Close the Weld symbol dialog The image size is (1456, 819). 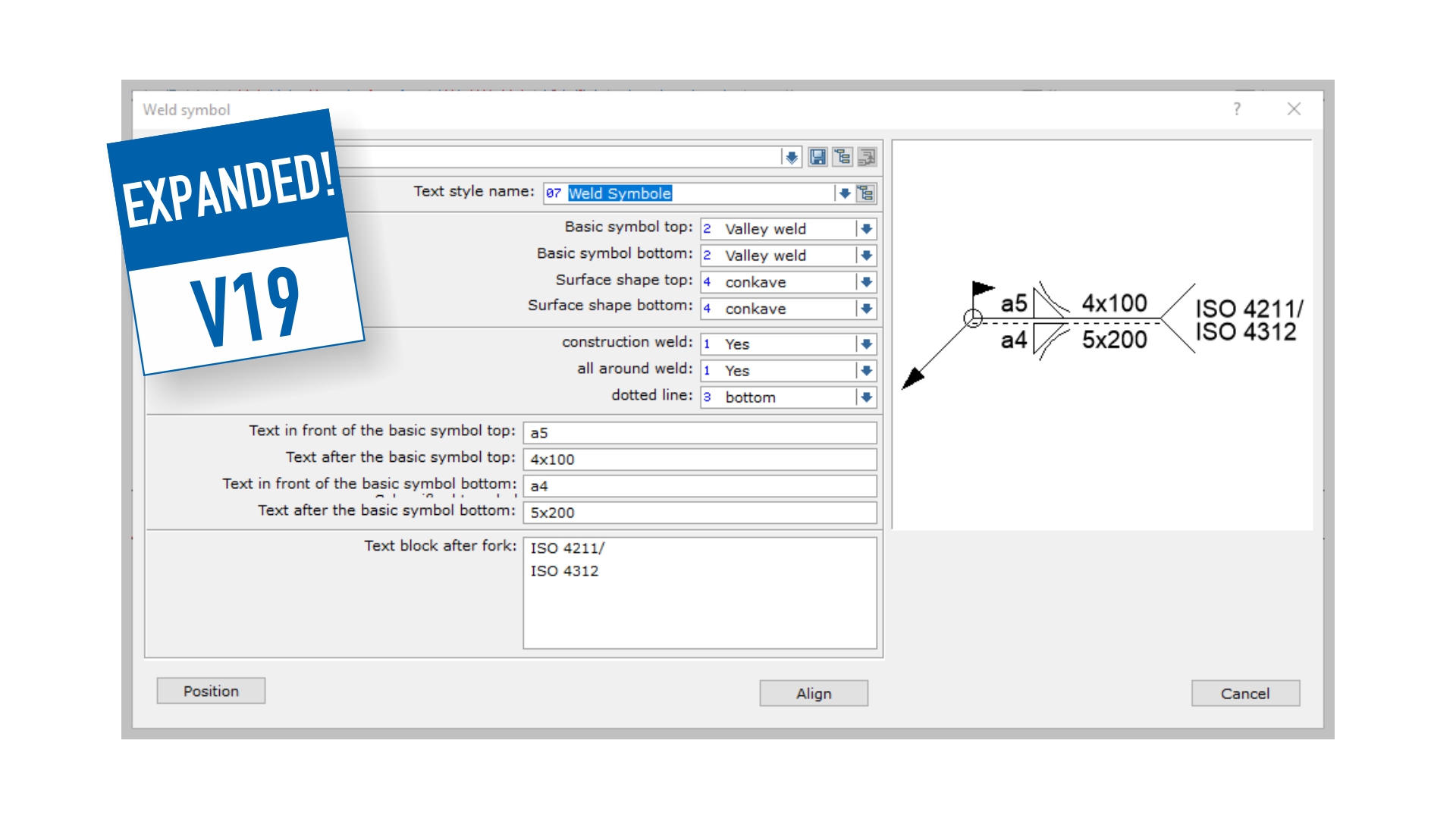point(1294,109)
